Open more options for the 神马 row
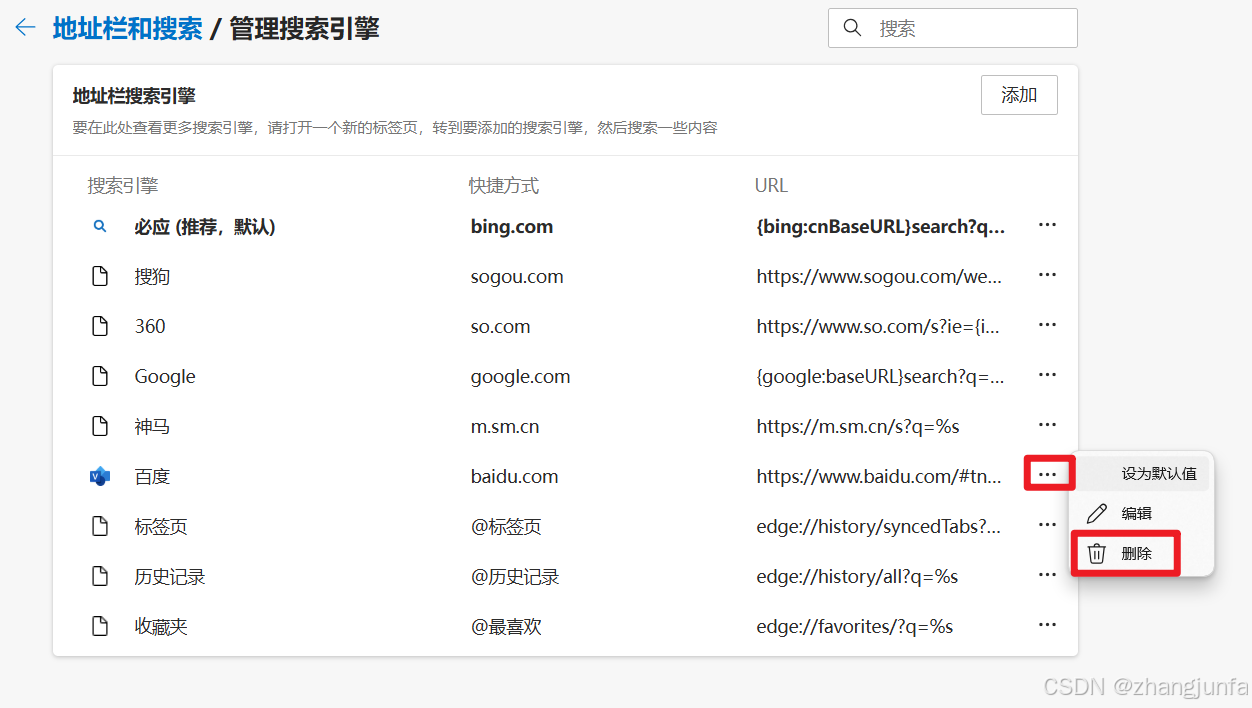This screenshot has width=1252, height=708. pyautogui.click(x=1047, y=425)
